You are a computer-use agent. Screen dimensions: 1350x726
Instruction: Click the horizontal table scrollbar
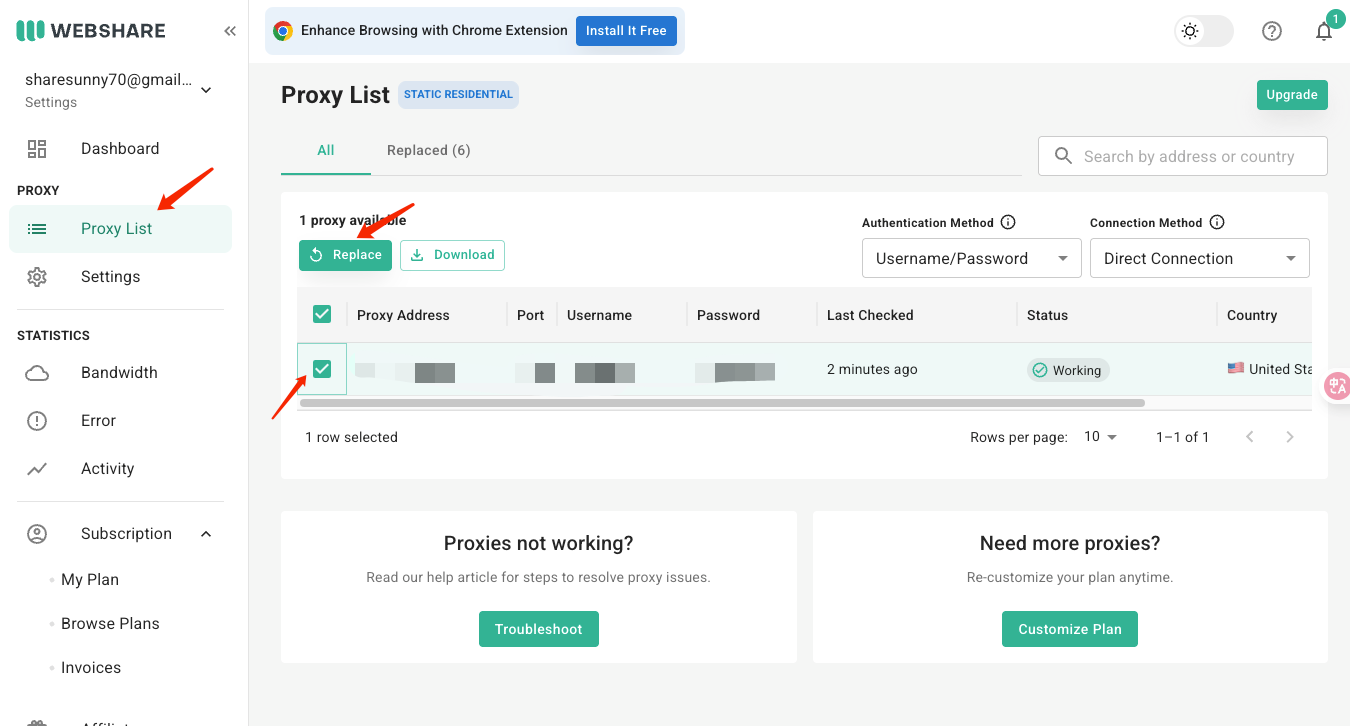tap(722, 403)
